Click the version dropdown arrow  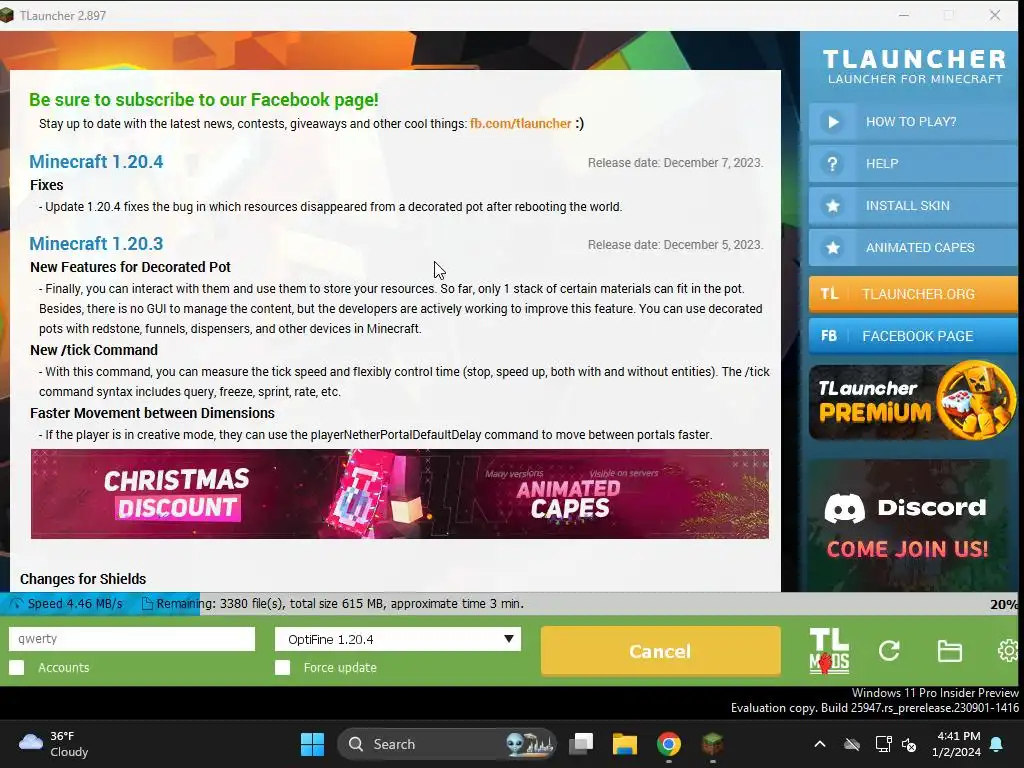pyautogui.click(x=509, y=639)
